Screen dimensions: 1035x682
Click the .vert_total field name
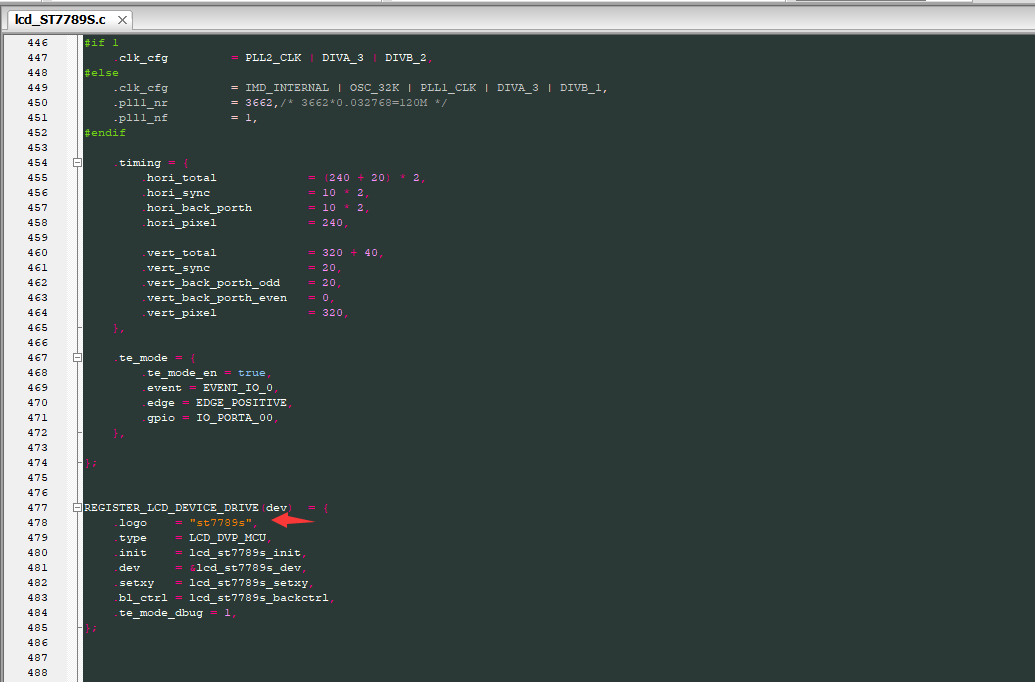[179, 253]
